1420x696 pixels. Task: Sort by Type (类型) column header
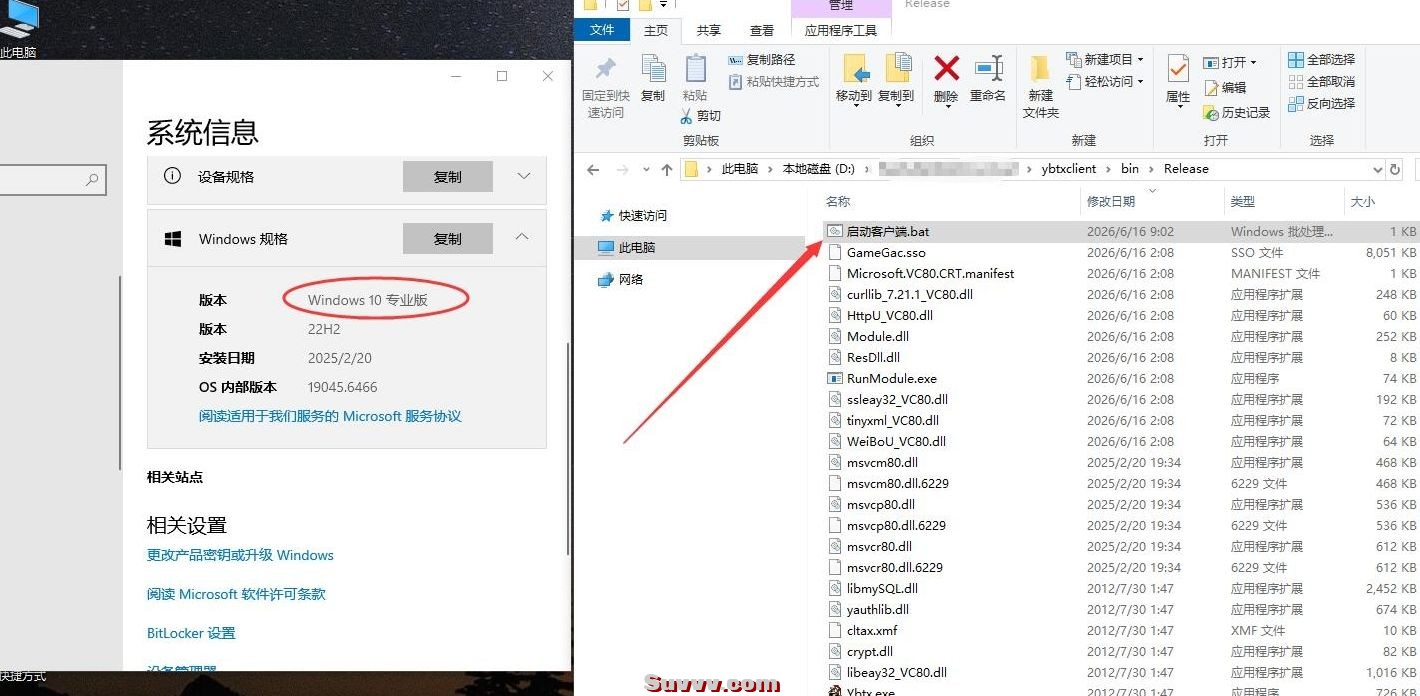click(1243, 202)
